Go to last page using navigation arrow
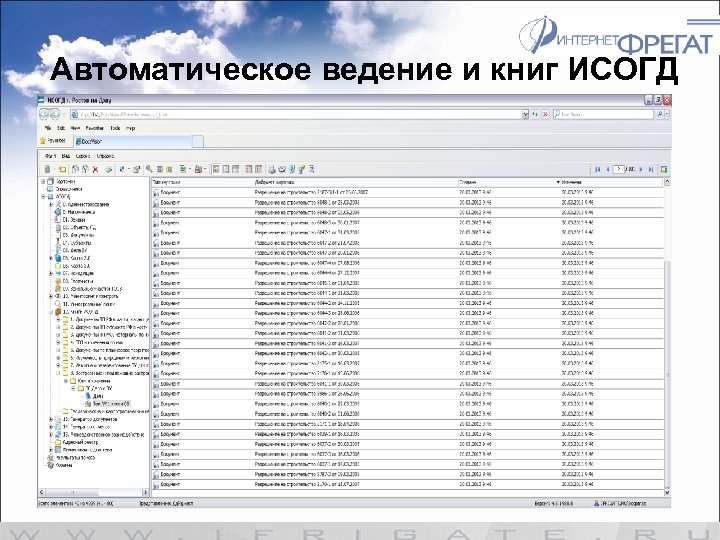 [x=651, y=169]
